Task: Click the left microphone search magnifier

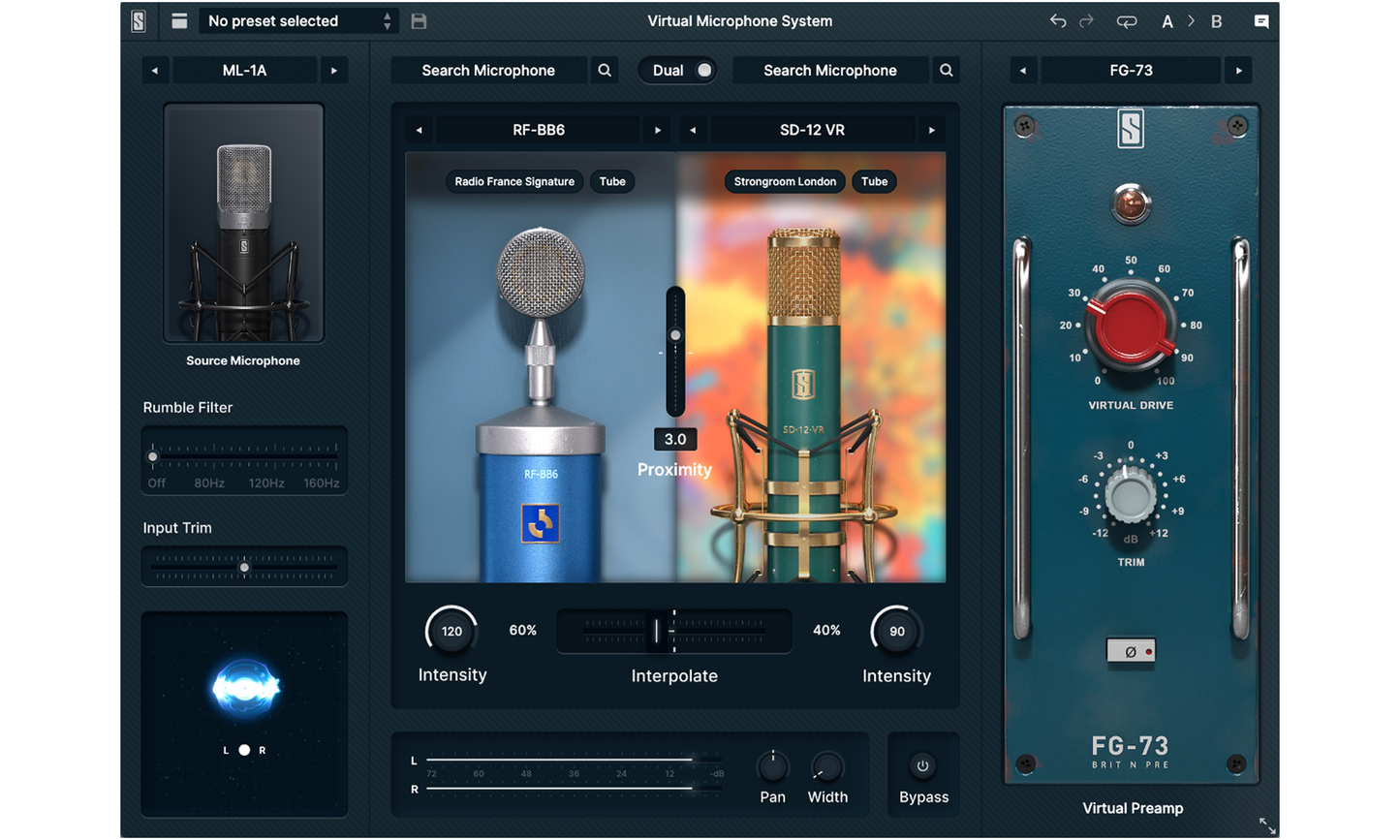Action: (605, 71)
